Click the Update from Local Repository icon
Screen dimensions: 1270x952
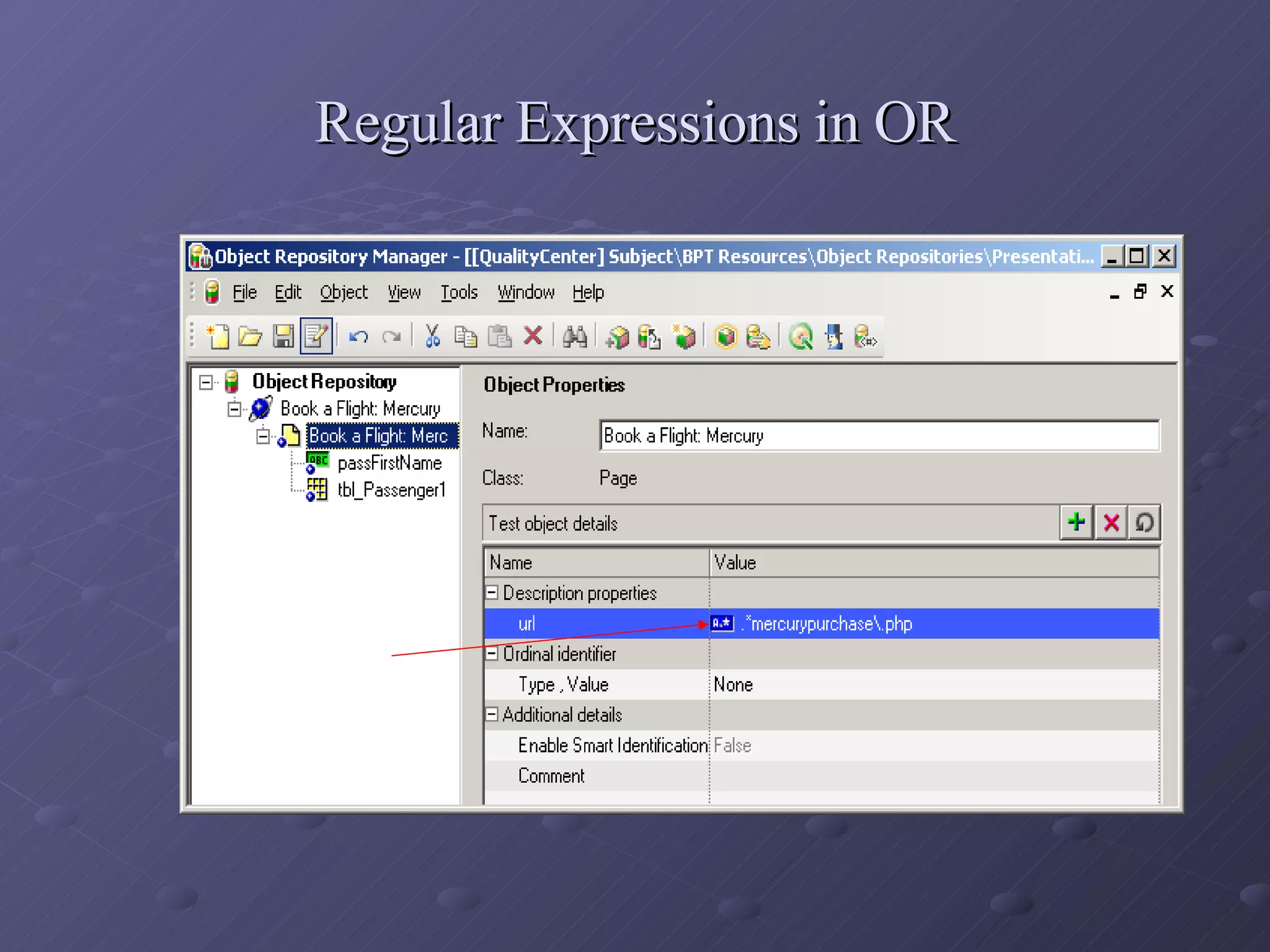tap(649, 337)
